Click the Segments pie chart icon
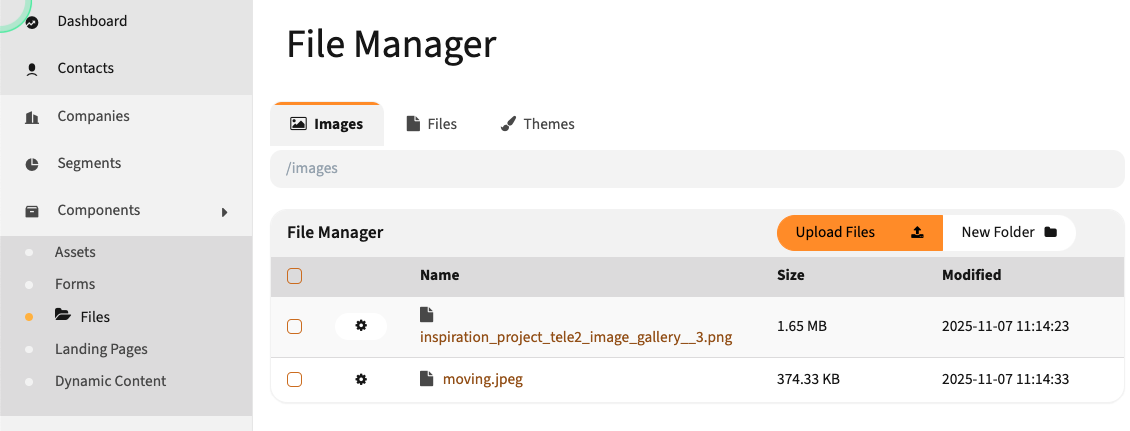 32,164
